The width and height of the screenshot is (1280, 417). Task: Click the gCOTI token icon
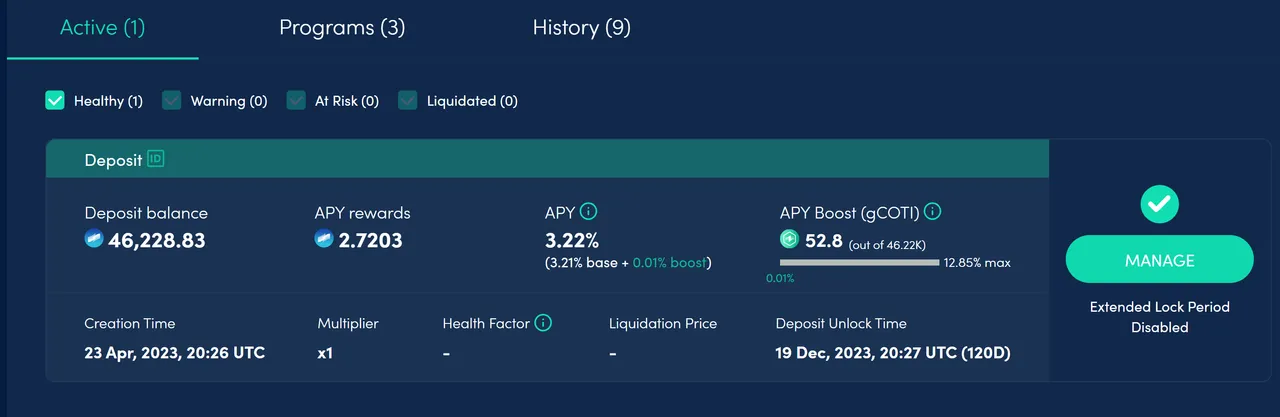coord(790,240)
